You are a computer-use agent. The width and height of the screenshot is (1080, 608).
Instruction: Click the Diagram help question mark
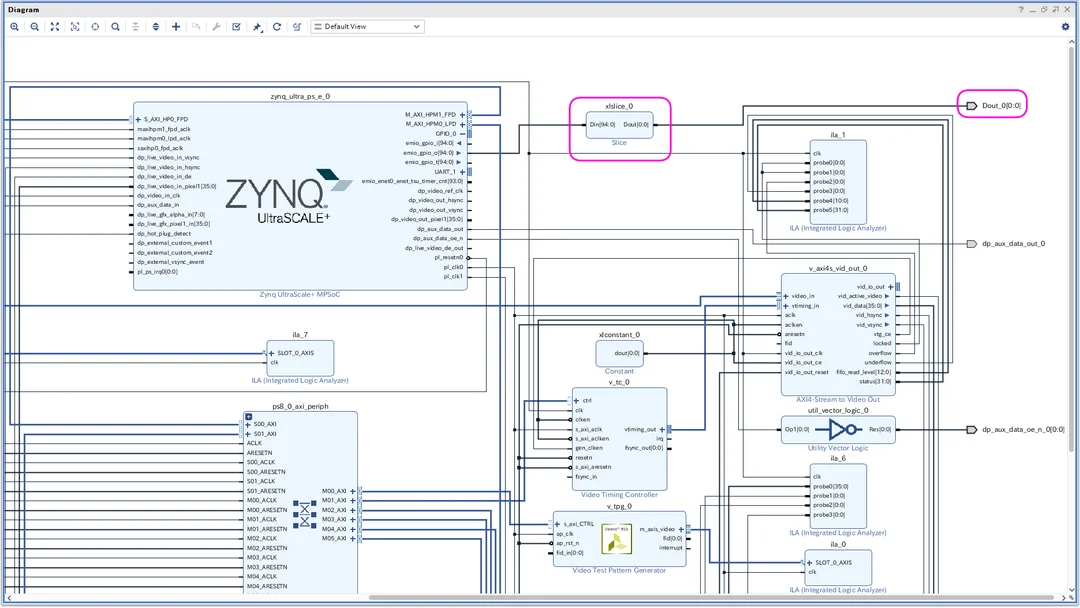click(1021, 10)
